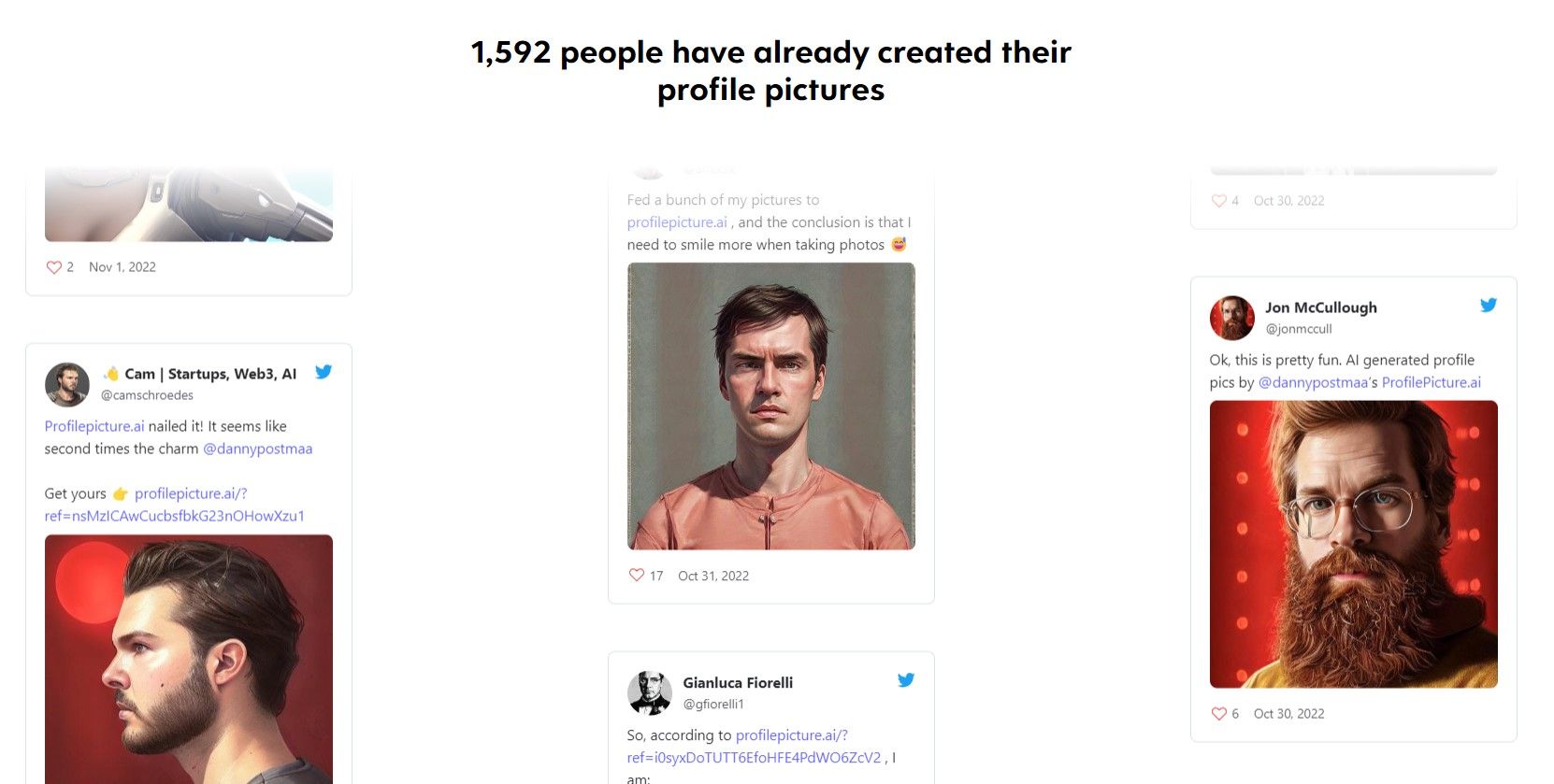Click the Twitter bird icon on Cam's tweet

click(324, 372)
